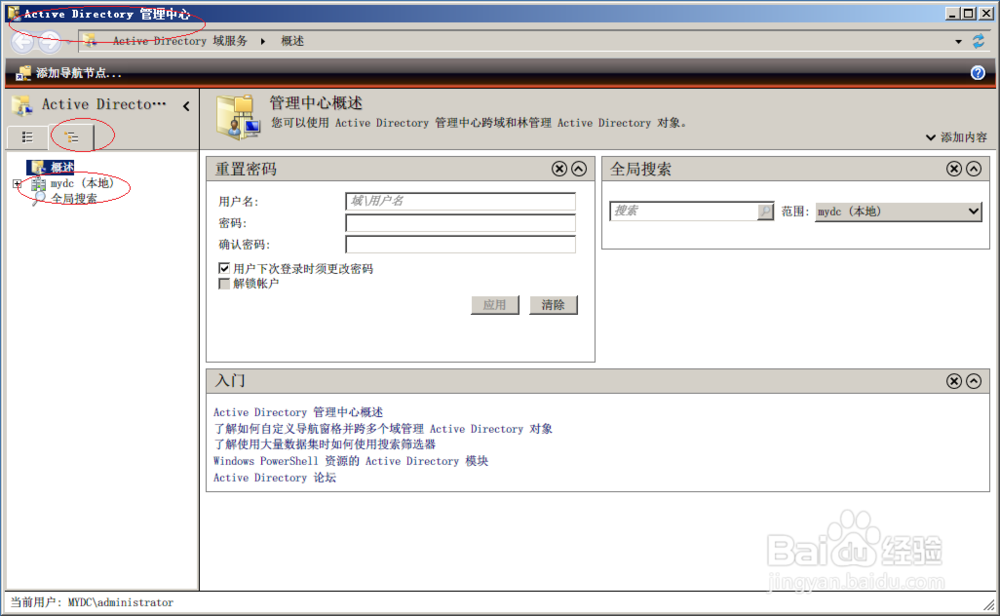Minimize the Active Directory 管理中心 window
This screenshot has width=1000, height=616.
953,13
